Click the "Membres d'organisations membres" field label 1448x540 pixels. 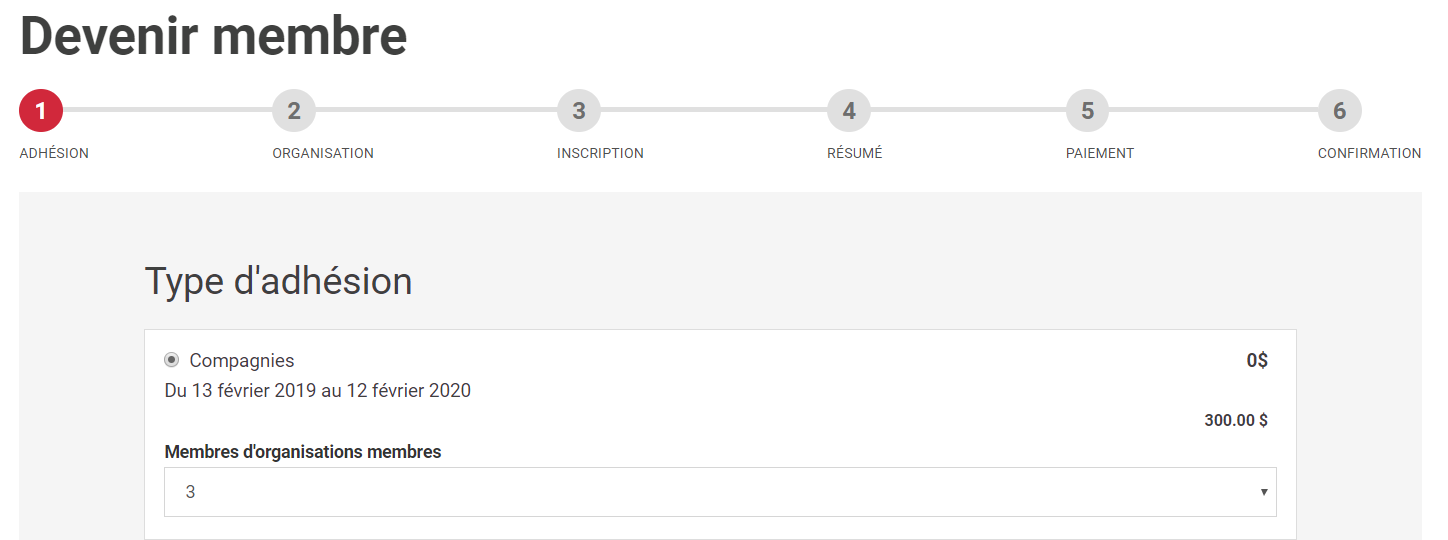point(303,452)
